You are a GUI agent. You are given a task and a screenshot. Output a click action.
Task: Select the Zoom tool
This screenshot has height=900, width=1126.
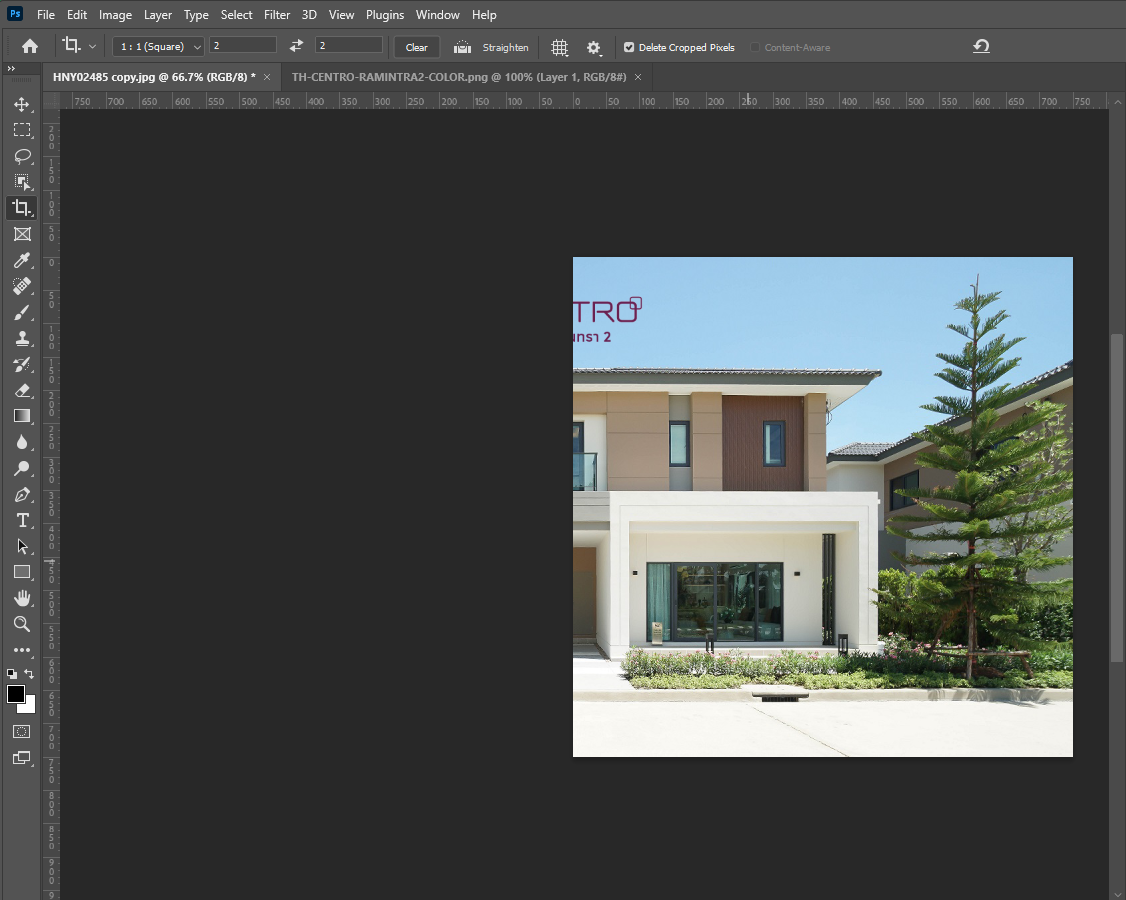click(22, 624)
